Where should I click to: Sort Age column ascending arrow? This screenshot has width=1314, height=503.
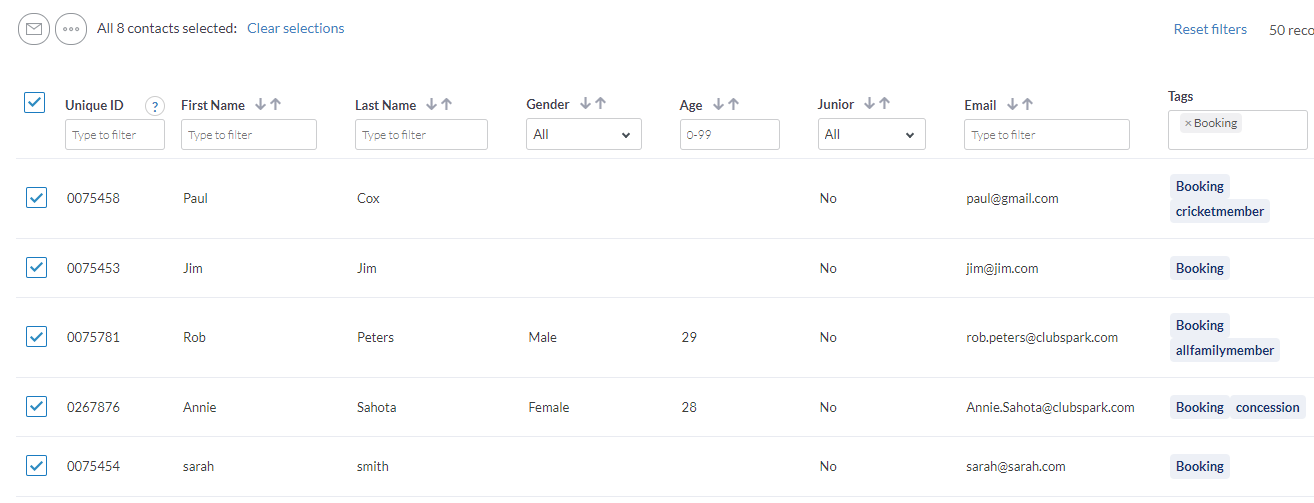[733, 104]
